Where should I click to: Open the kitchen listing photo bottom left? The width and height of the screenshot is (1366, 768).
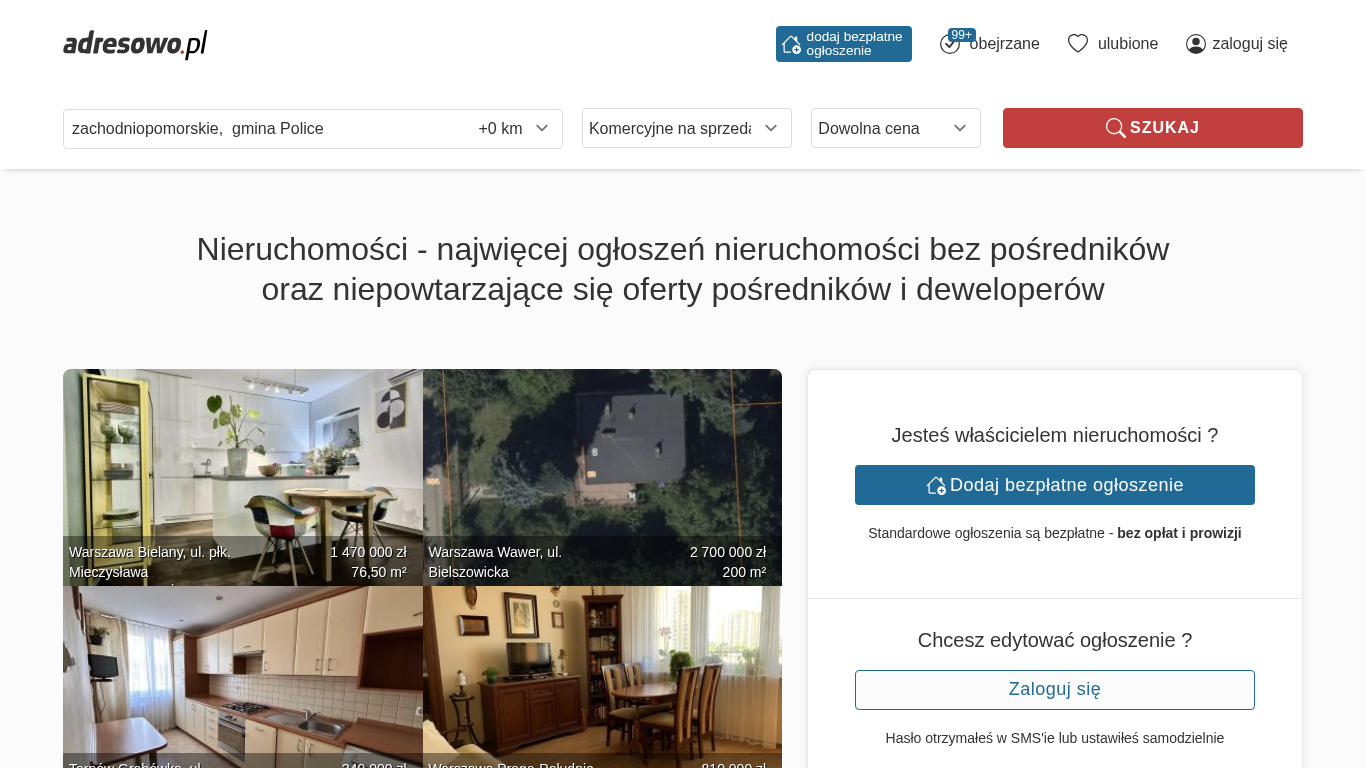(x=242, y=670)
